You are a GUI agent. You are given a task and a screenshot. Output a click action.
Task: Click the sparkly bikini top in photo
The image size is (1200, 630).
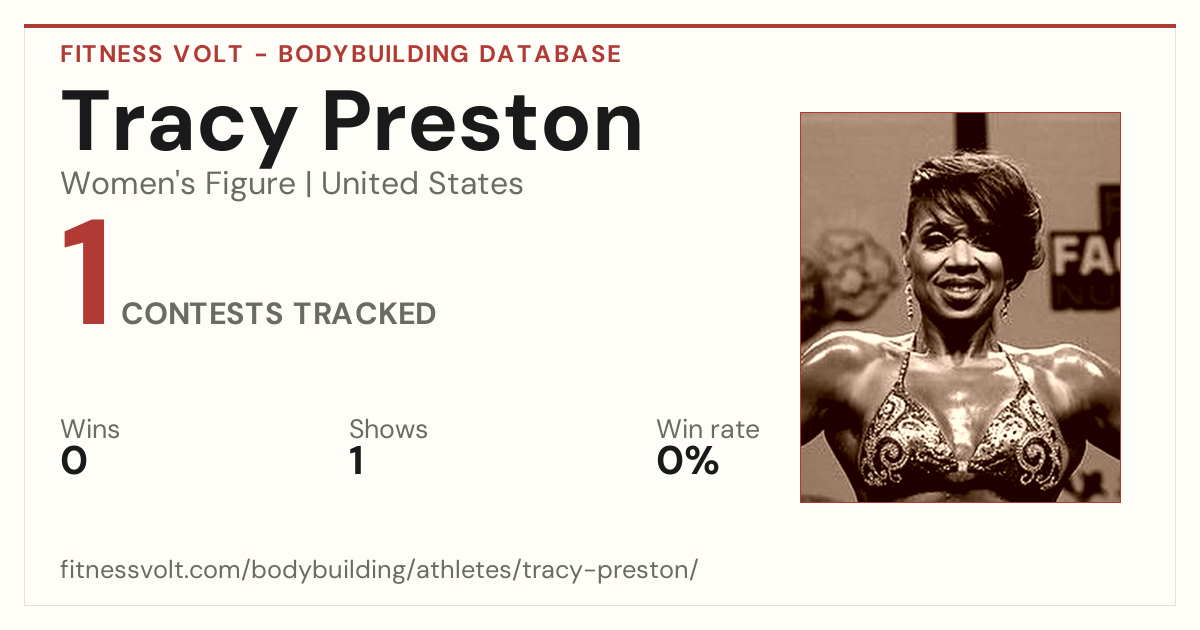[x=960, y=438]
